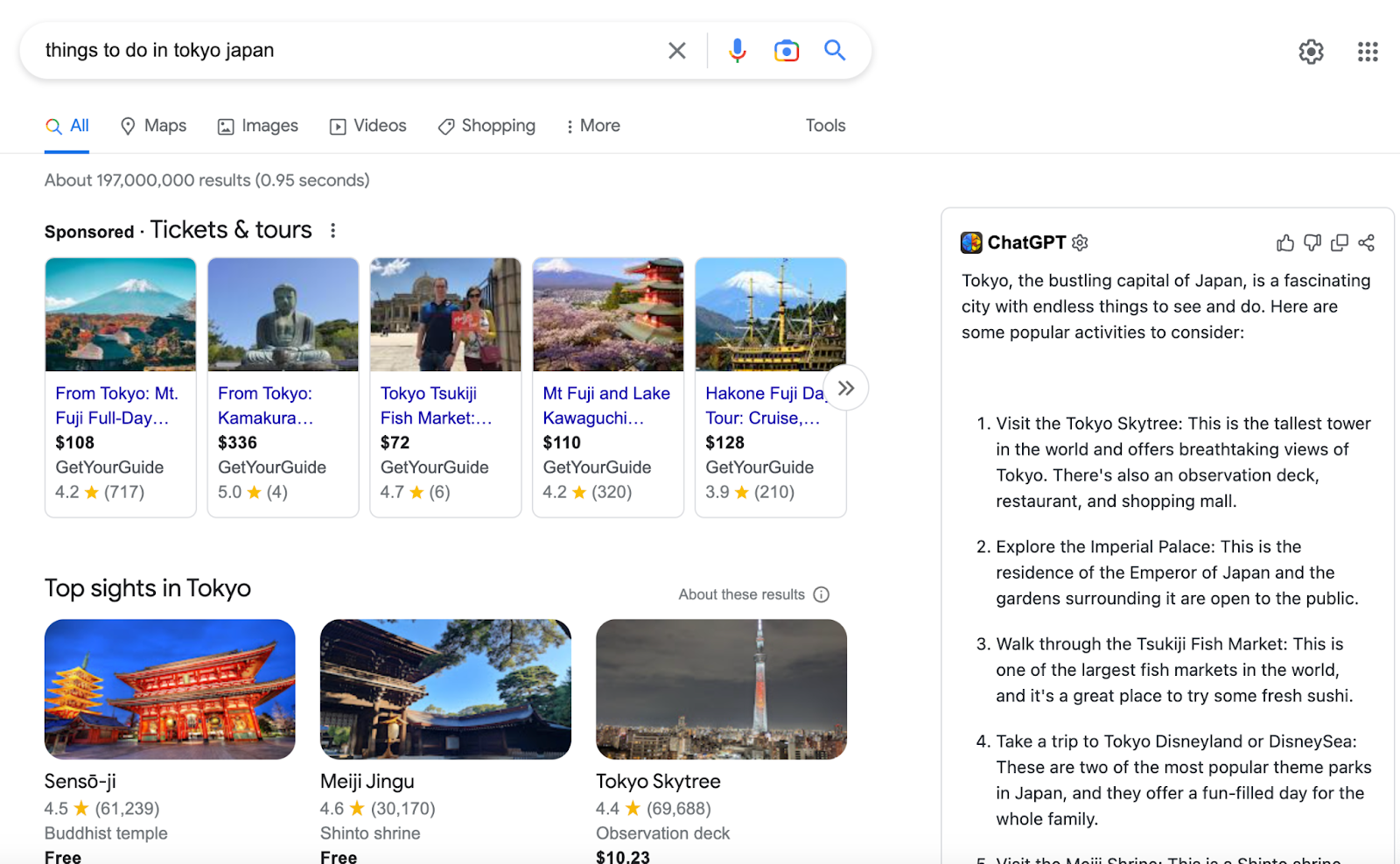
Task: Open the Sensō-ji temple photo
Action: click(x=170, y=689)
